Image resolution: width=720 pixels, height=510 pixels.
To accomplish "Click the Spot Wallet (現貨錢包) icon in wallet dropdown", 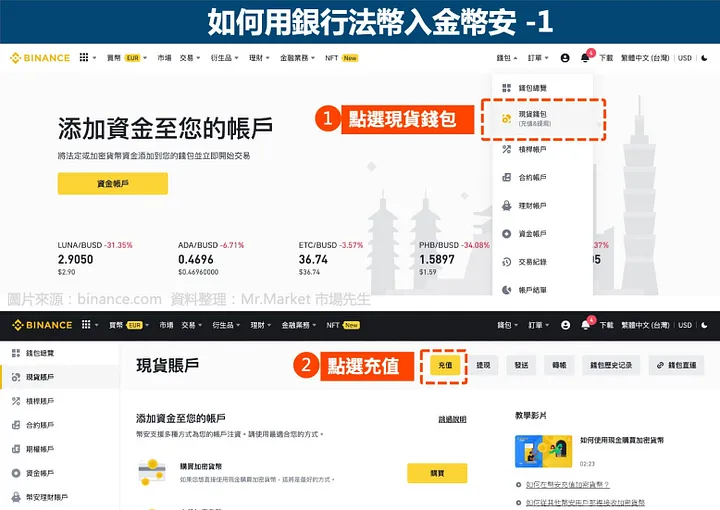I will [x=507, y=119].
